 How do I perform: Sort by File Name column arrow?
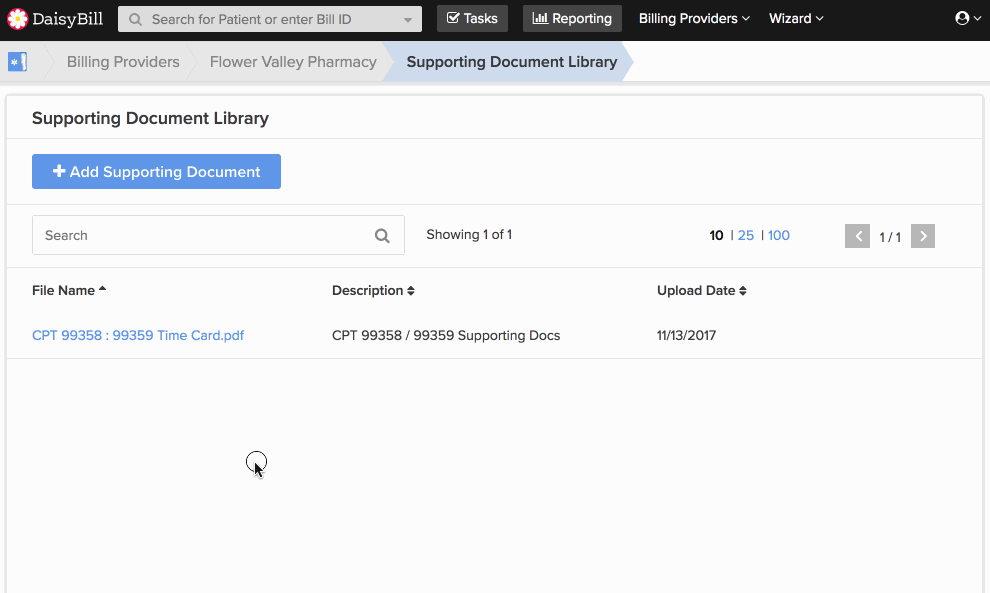pyautogui.click(x=102, y=289)
